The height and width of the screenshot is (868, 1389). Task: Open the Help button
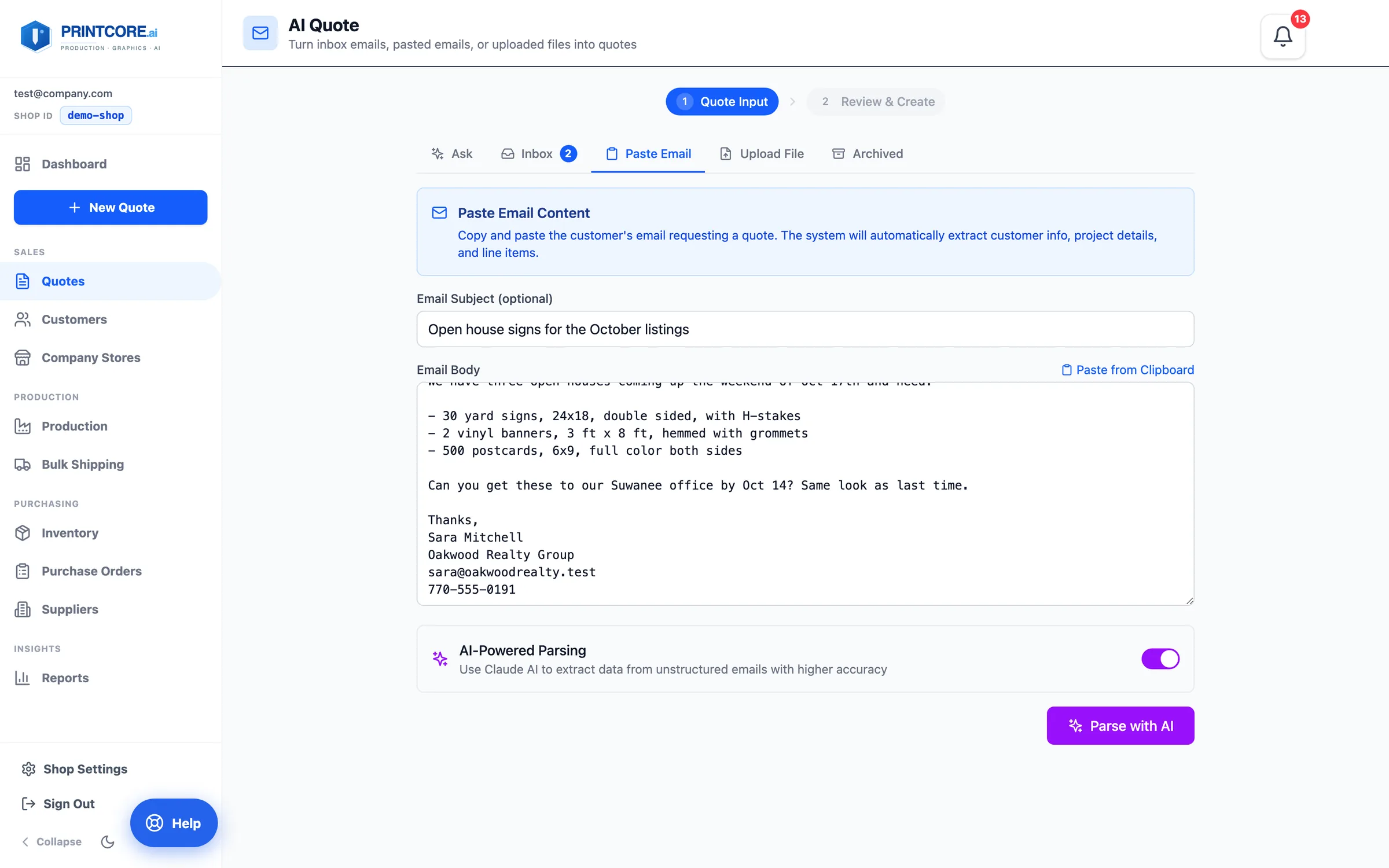174,823
